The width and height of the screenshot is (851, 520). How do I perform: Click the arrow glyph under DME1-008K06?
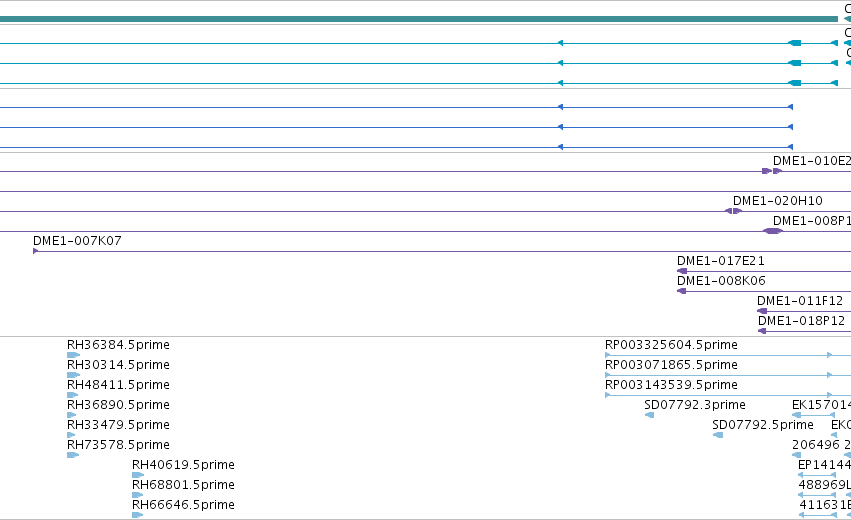682,291
